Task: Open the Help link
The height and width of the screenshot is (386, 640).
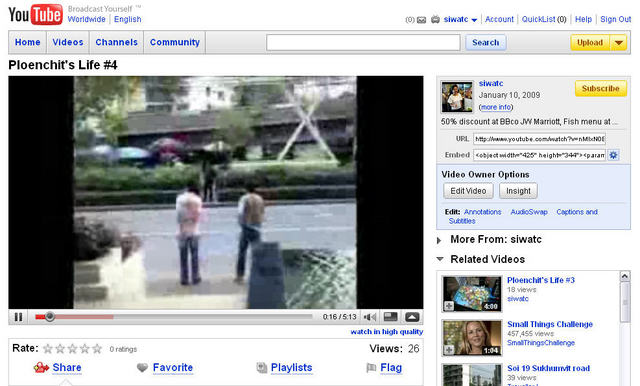Action: click(583, 19)
